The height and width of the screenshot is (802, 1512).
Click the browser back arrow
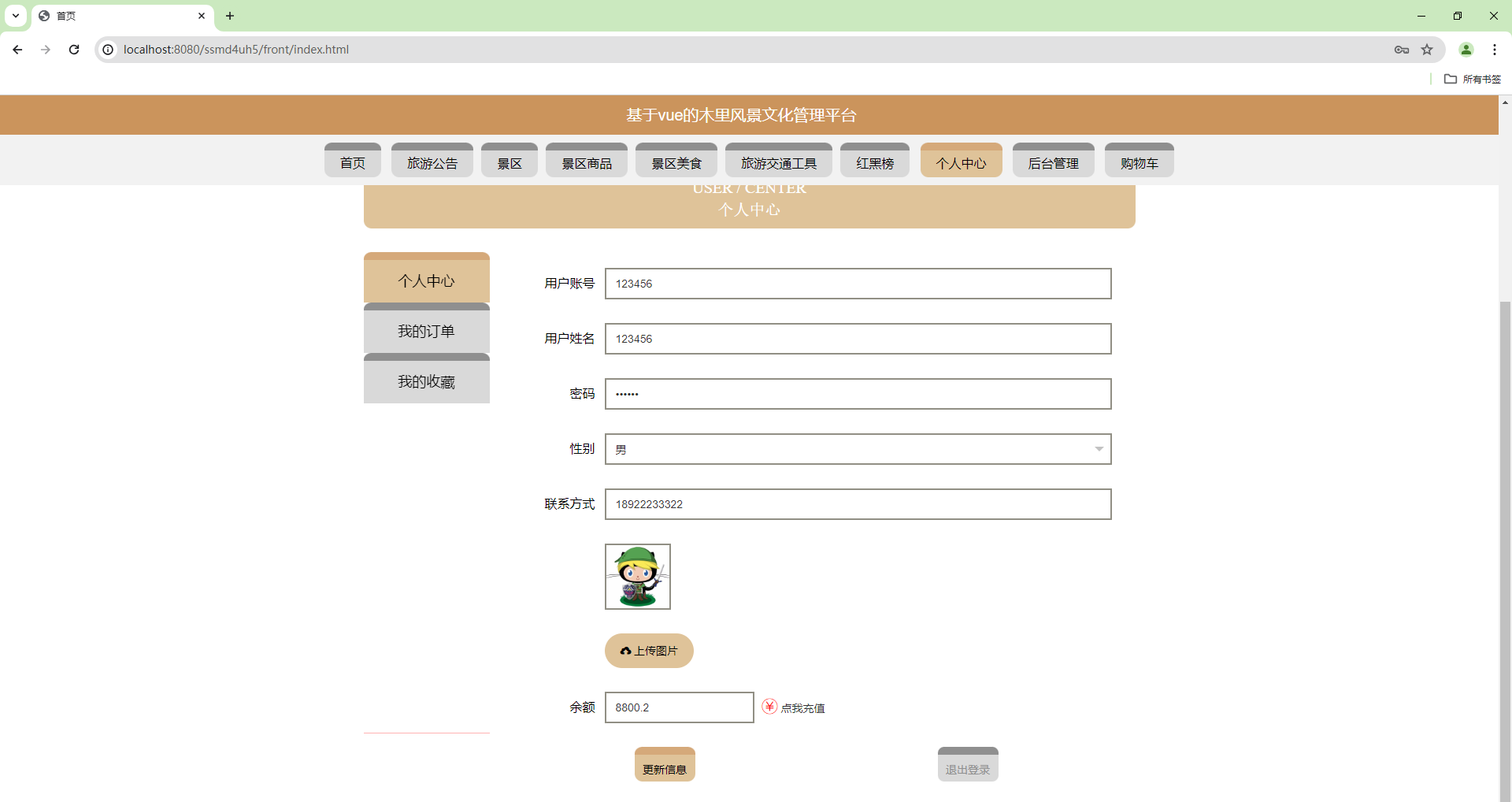[17, 50]
